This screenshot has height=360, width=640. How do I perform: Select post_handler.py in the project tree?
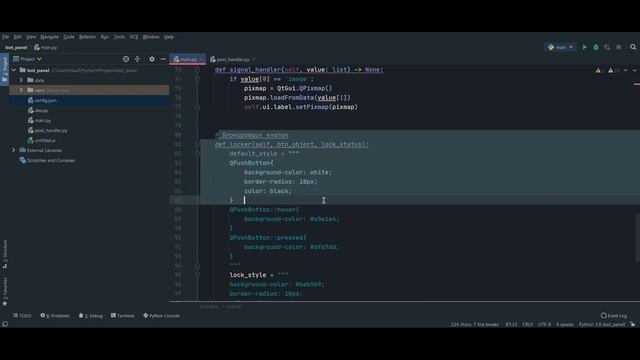(x=48, y=130)
